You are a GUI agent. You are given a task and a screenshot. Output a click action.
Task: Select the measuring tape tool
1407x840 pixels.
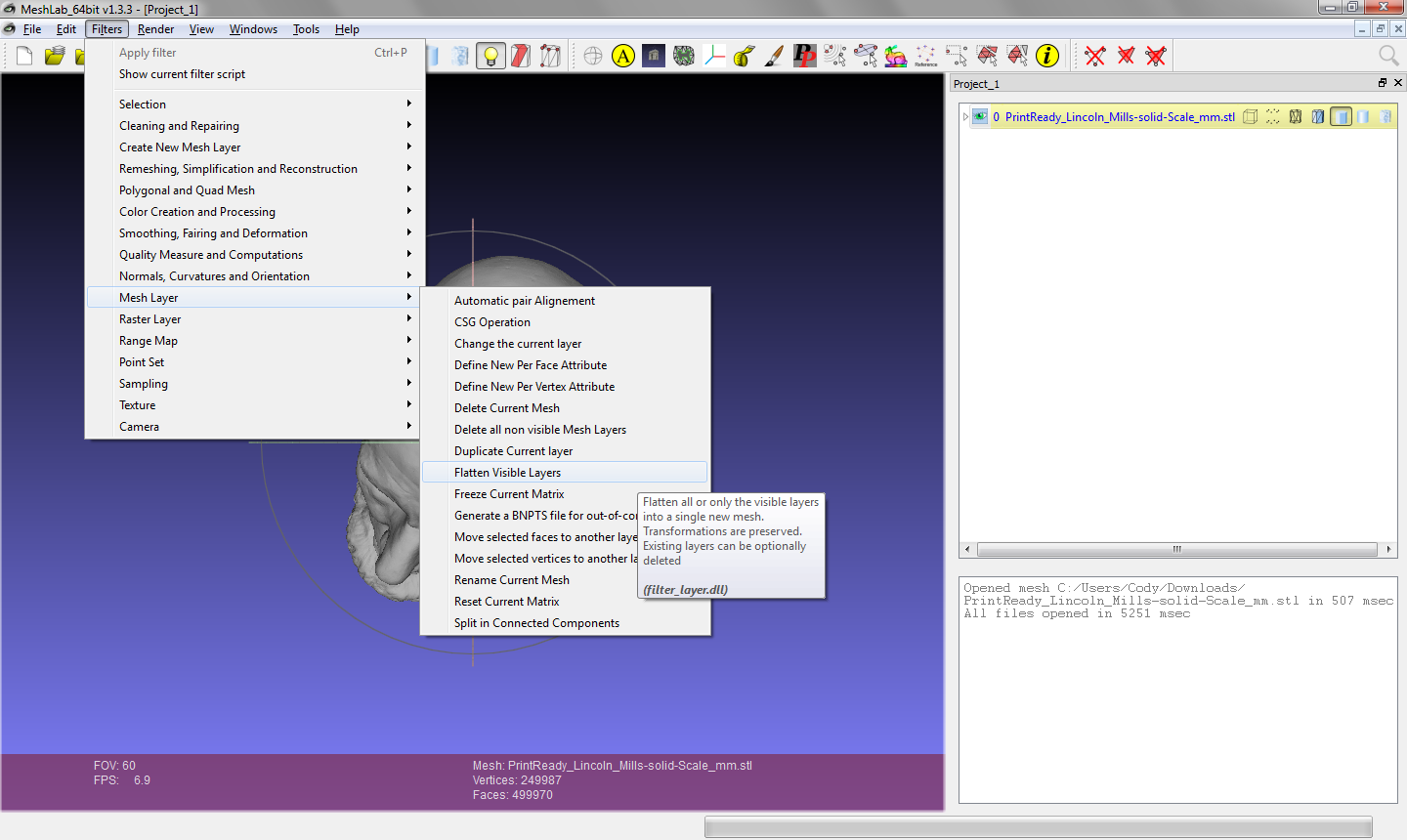coord(744,56)
